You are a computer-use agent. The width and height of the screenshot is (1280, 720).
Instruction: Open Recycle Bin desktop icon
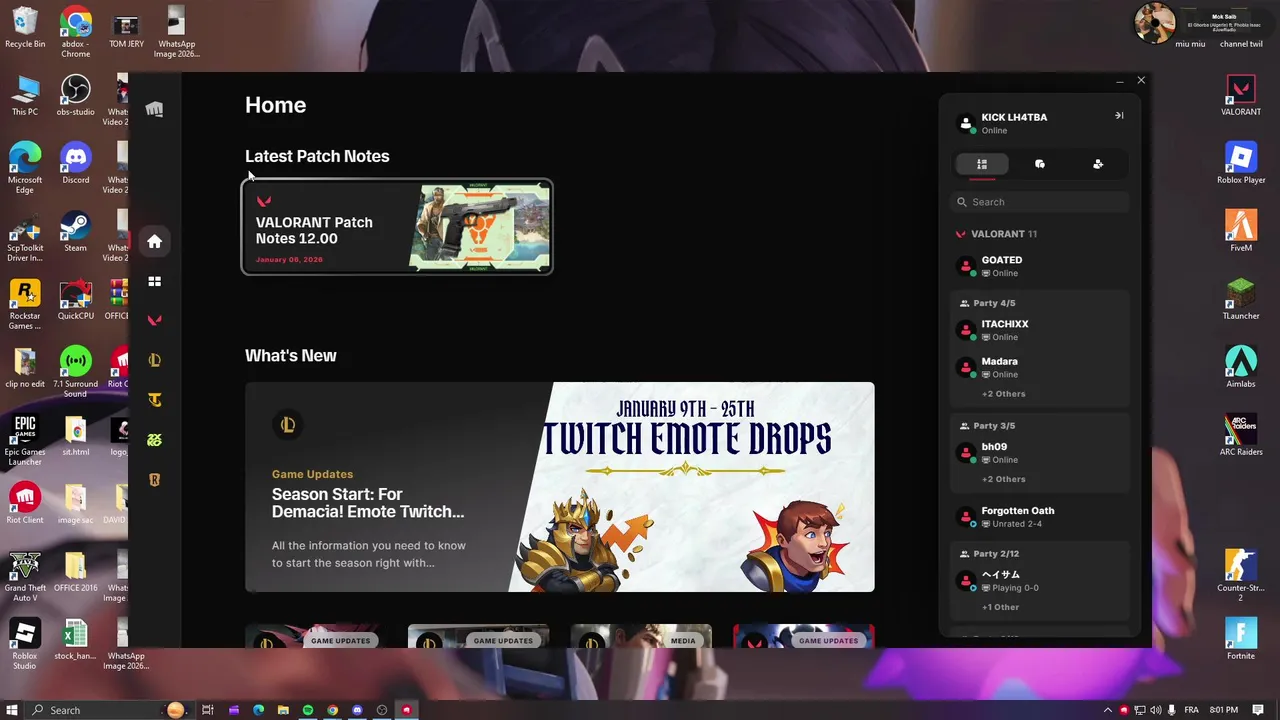pyautogui.click(x=25, y=29)
